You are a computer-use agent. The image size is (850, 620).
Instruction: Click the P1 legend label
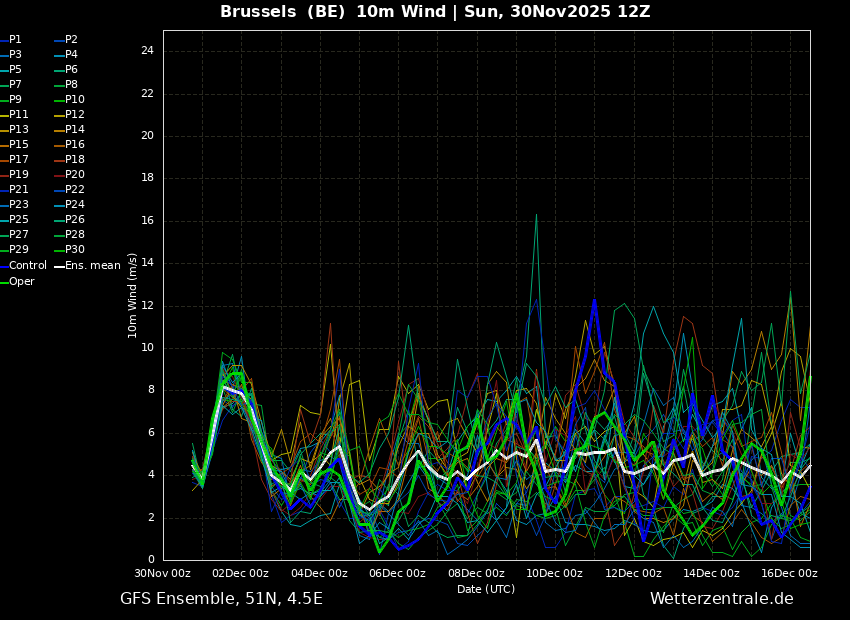pos(15,39)
